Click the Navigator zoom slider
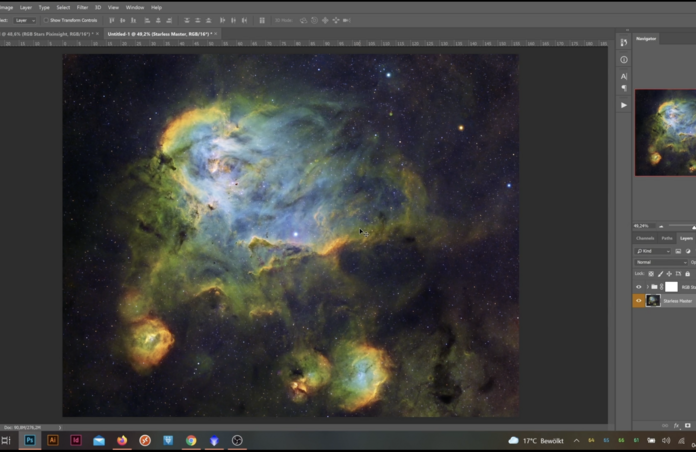The height and width of the screenshot is (452, 696). pos(682,226)
